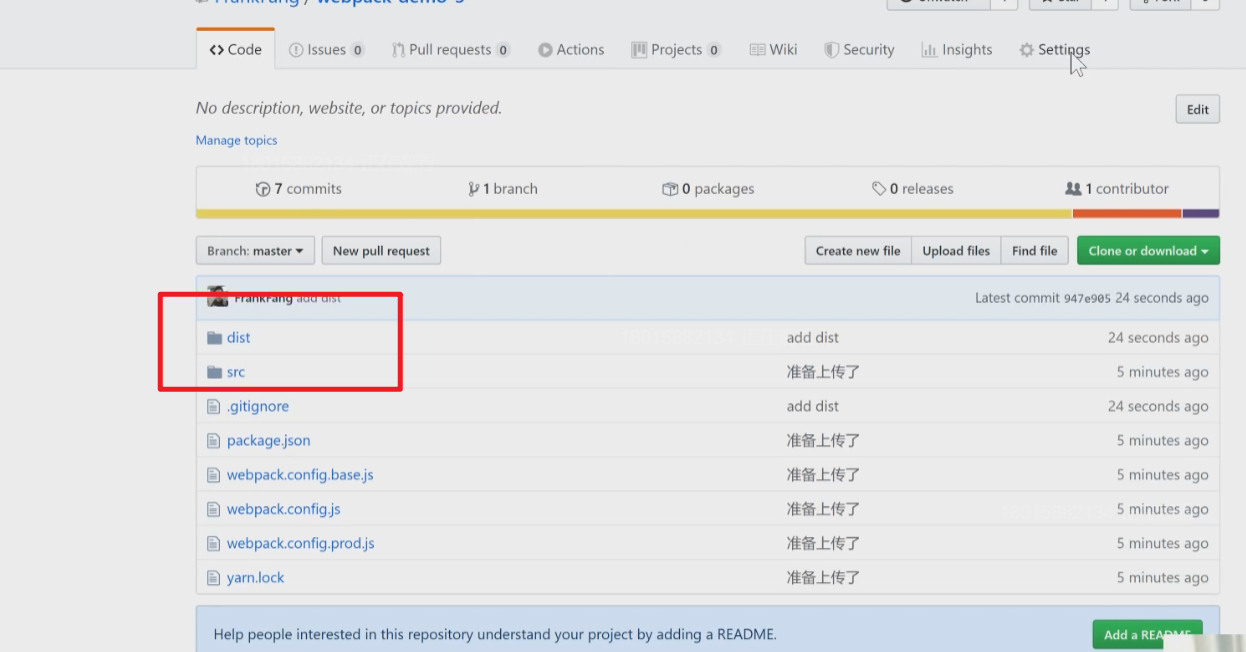Image resolution: width=1246 pixels, height=652 pixels.
Task: Click the tag icon beside 0 releases
Action: (878, 189)
